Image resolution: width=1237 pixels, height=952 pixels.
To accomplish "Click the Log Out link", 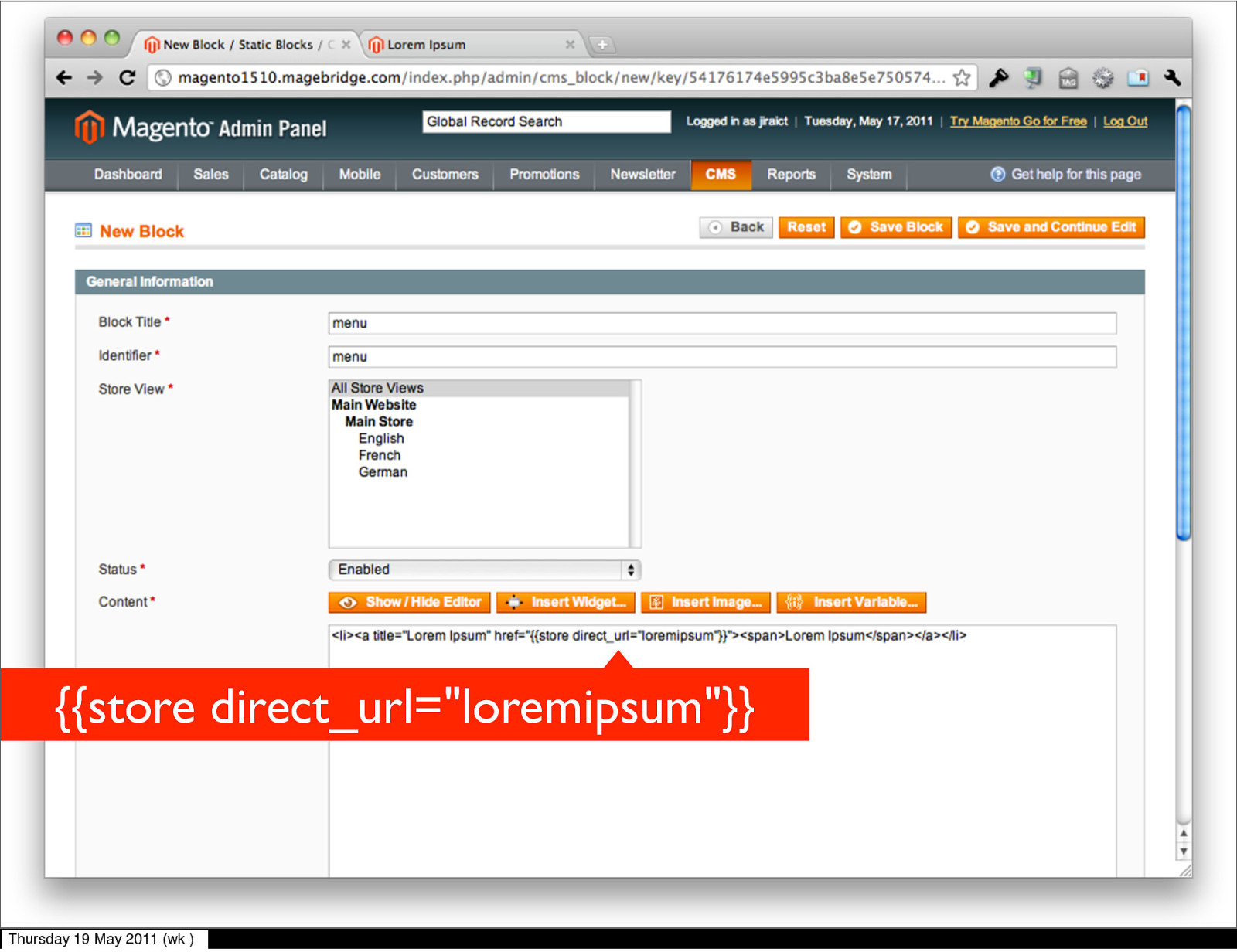I will point(1125,121).
